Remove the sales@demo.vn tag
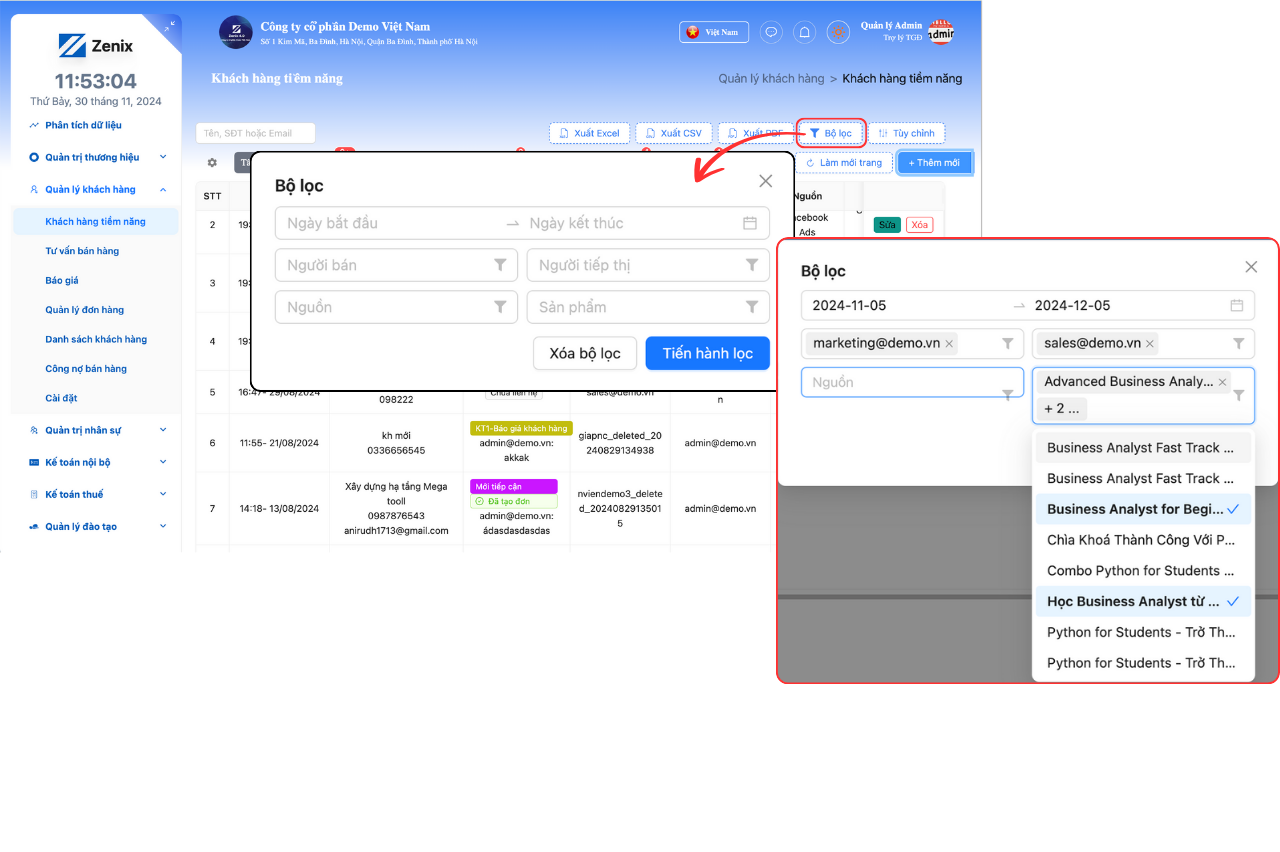The width and height of the screenshot is (1280, 852). pos(1150,344)
